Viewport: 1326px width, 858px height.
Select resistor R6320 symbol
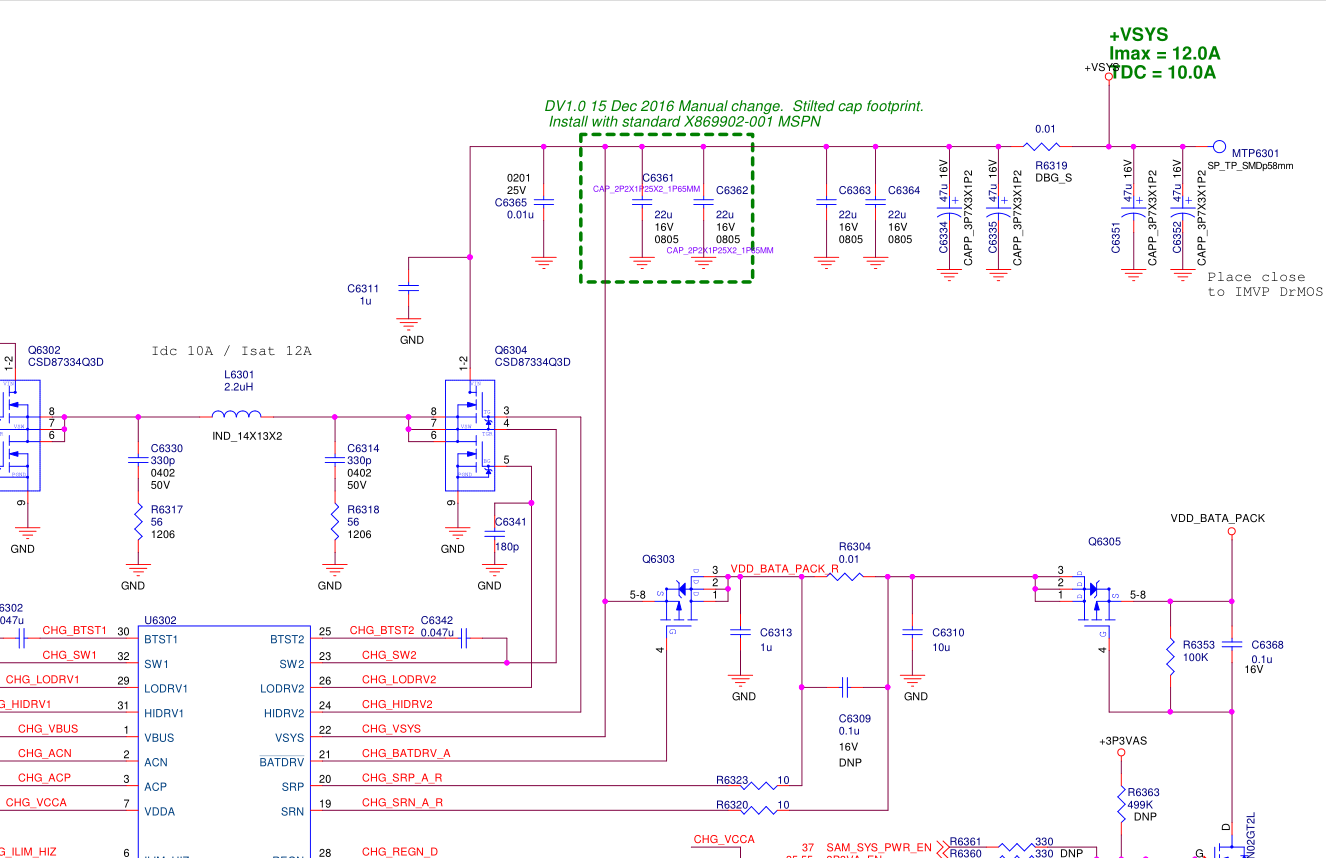(758, 810)
